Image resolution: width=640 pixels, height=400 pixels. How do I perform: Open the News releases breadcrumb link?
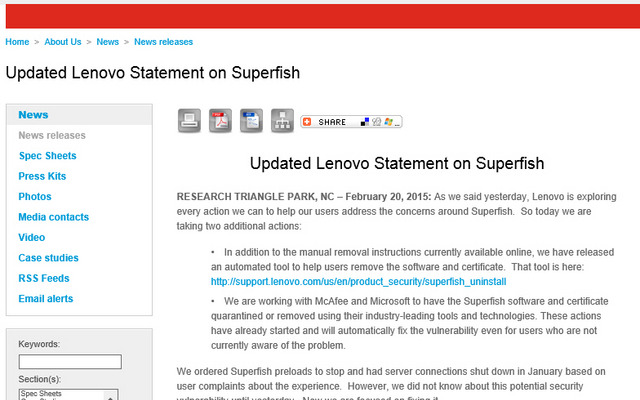[163, 42]
